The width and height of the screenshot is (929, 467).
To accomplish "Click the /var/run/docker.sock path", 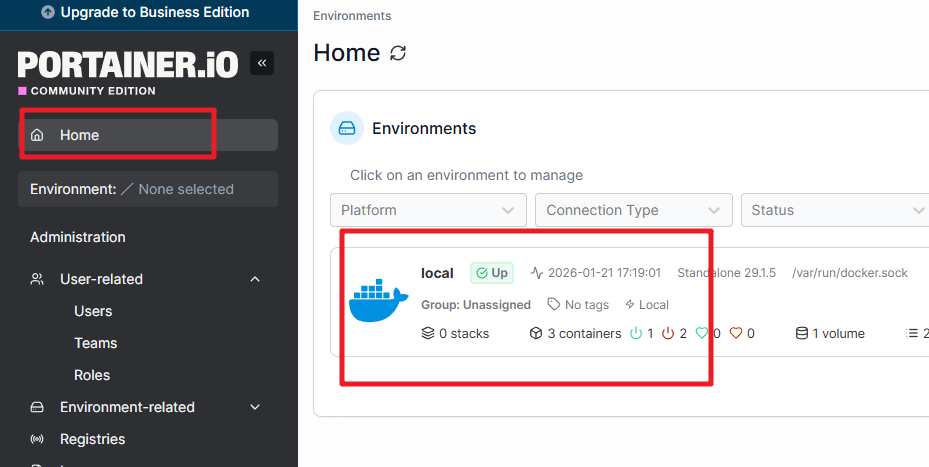I will click(850, 273).
